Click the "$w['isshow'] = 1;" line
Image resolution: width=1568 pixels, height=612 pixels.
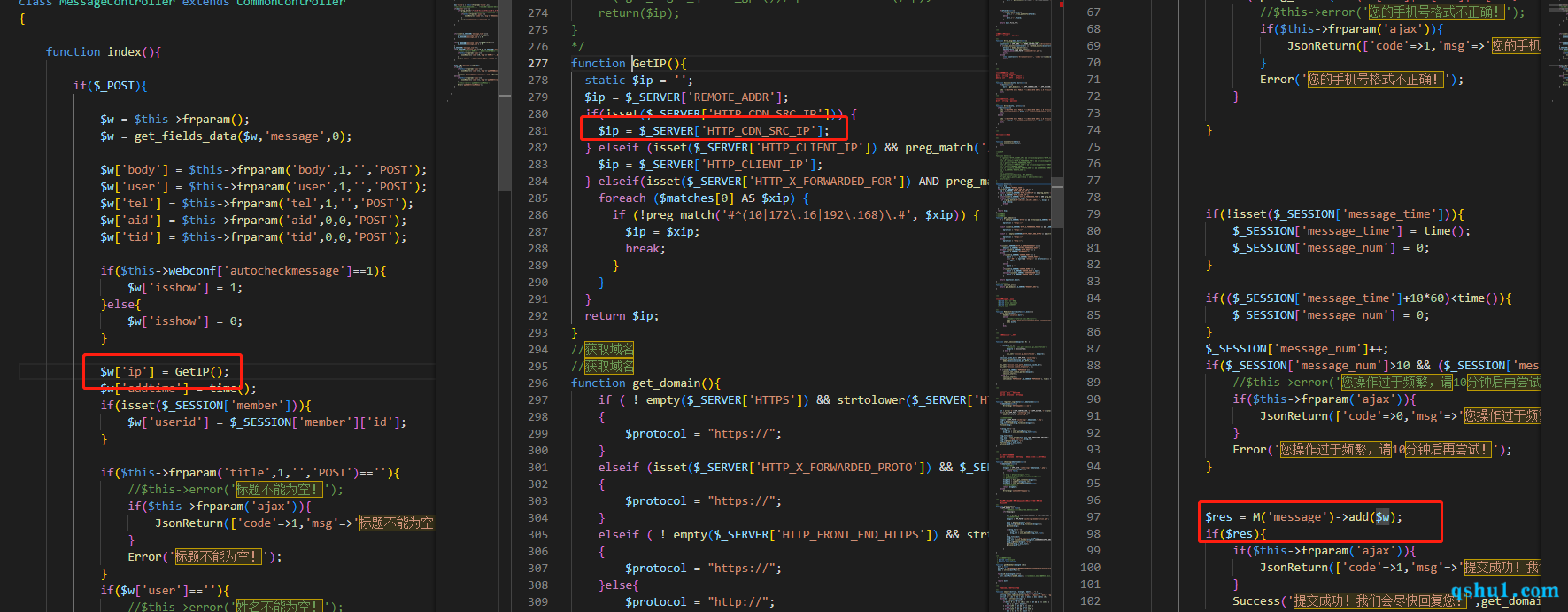pyautogui.click(x=185, y=287)
